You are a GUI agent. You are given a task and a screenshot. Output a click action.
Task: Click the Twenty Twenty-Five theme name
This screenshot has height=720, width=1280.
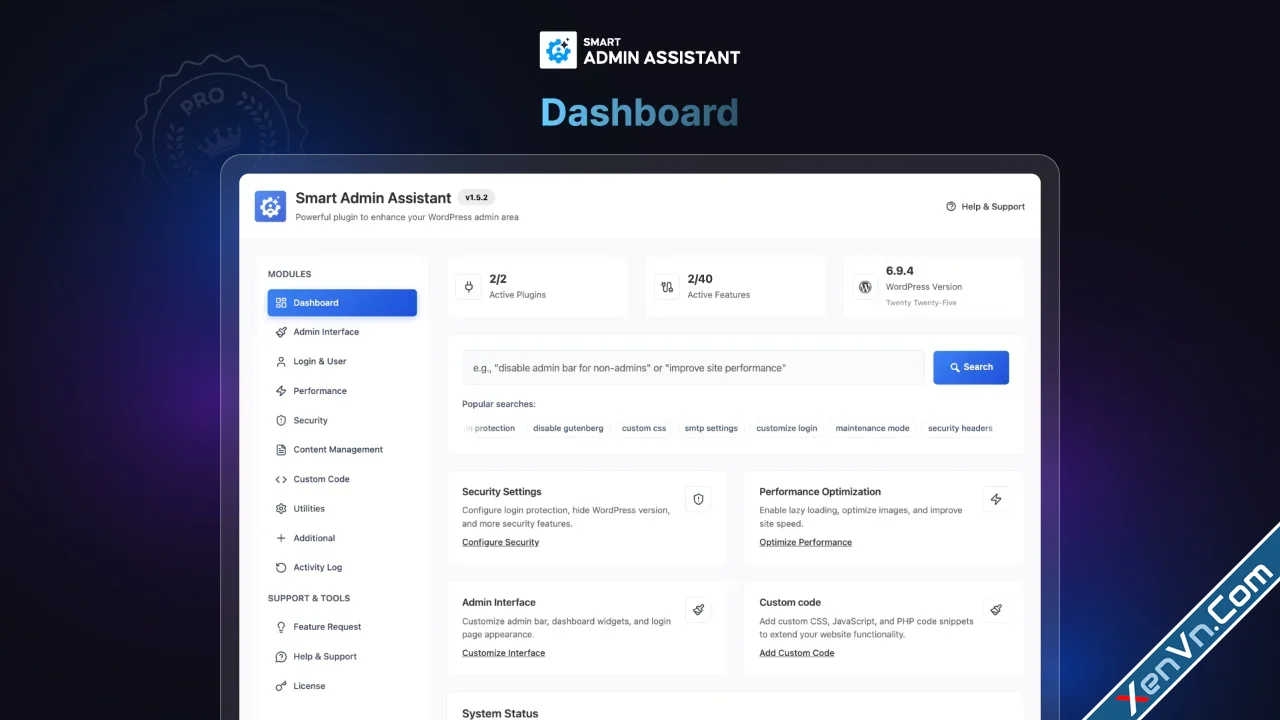click(921, 302)
